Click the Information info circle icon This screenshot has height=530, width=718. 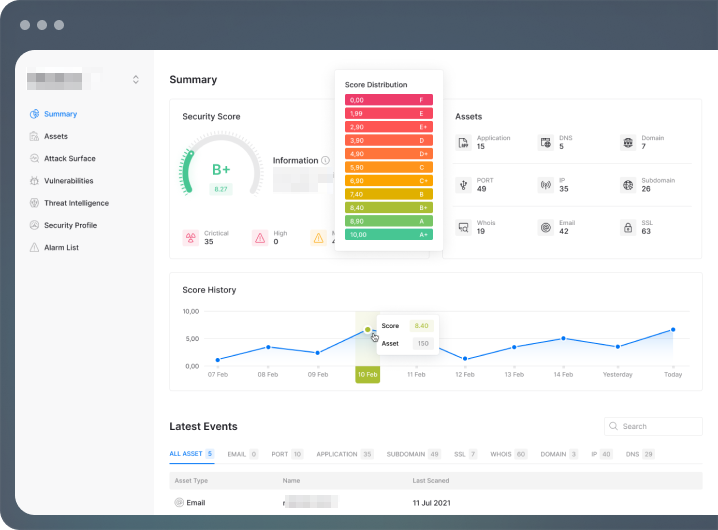(325, 160)
